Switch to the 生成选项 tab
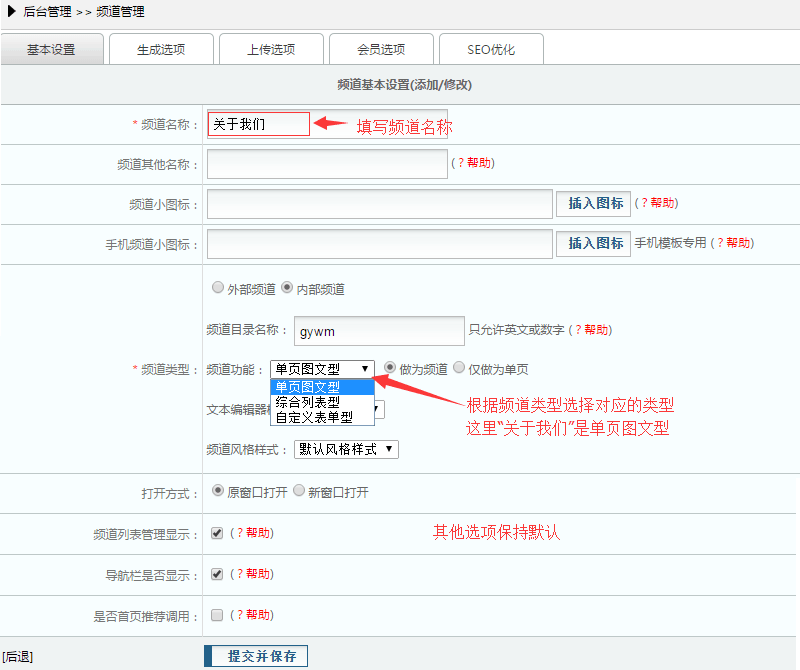 click(x=161, y=49)
